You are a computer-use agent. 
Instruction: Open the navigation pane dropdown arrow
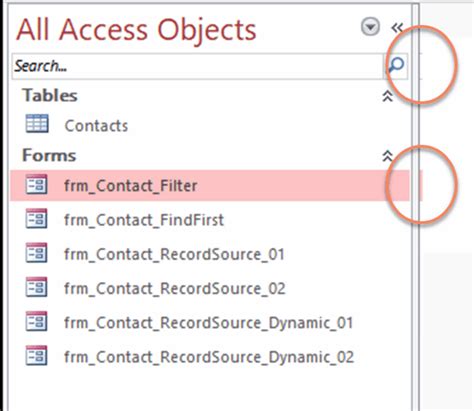click(370, 27)
